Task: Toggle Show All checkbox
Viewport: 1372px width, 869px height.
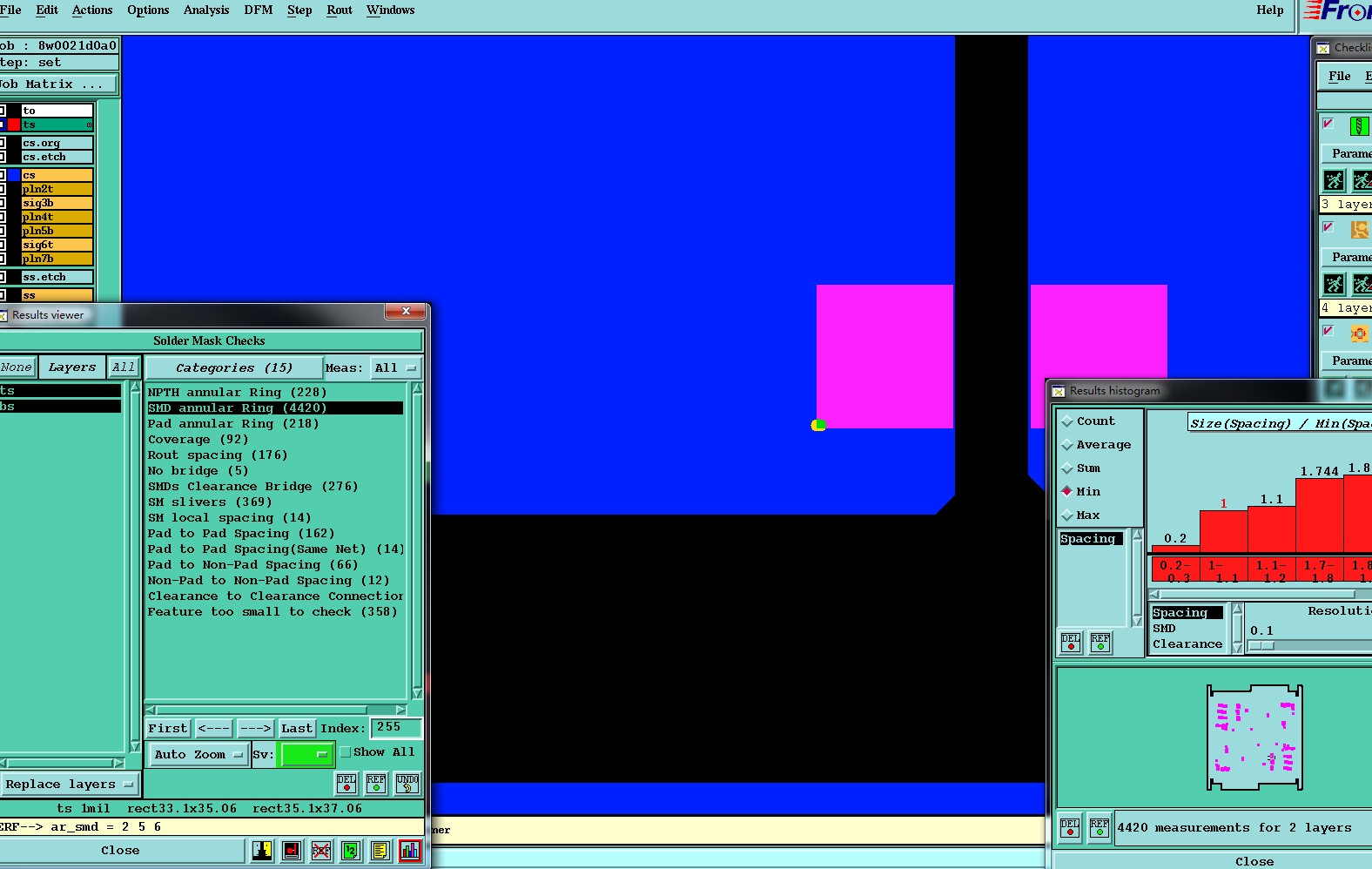Action: pyautogui.click(x=346, y=752)
